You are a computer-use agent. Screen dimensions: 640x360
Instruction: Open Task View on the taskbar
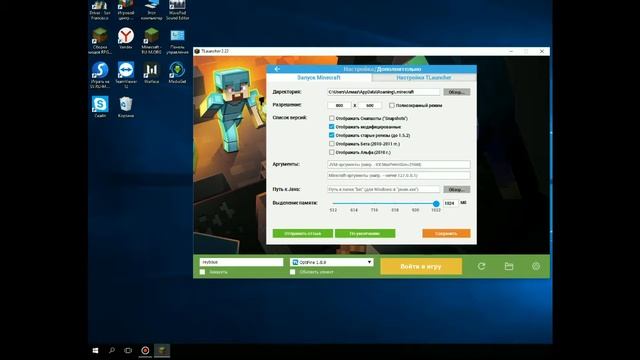pyautogui.click(x=128, y=350)
